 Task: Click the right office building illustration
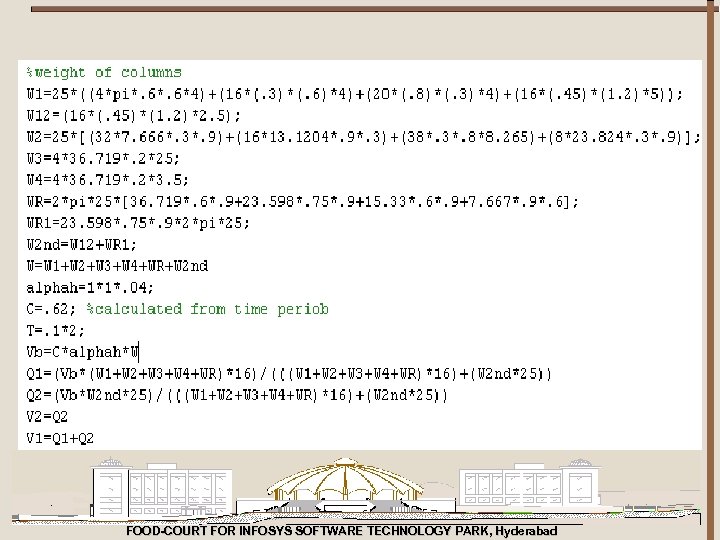pos(530,486)
